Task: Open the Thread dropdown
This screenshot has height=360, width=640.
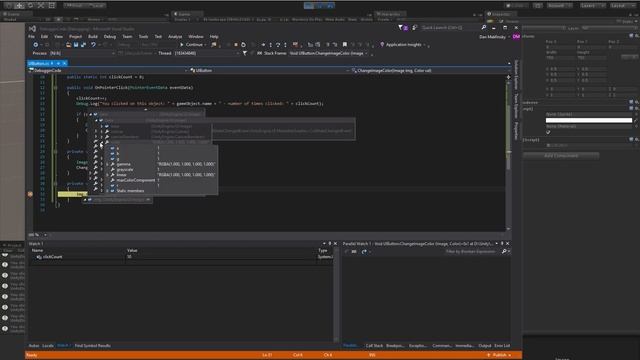Action: point(206,53)
